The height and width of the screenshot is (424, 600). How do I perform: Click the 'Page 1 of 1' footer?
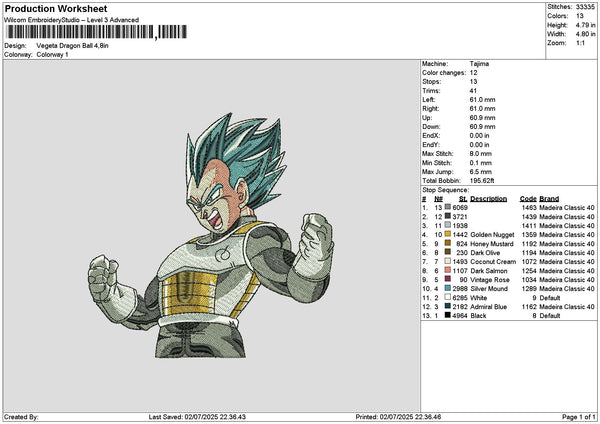pyautogui.click(x=579, y=417)
